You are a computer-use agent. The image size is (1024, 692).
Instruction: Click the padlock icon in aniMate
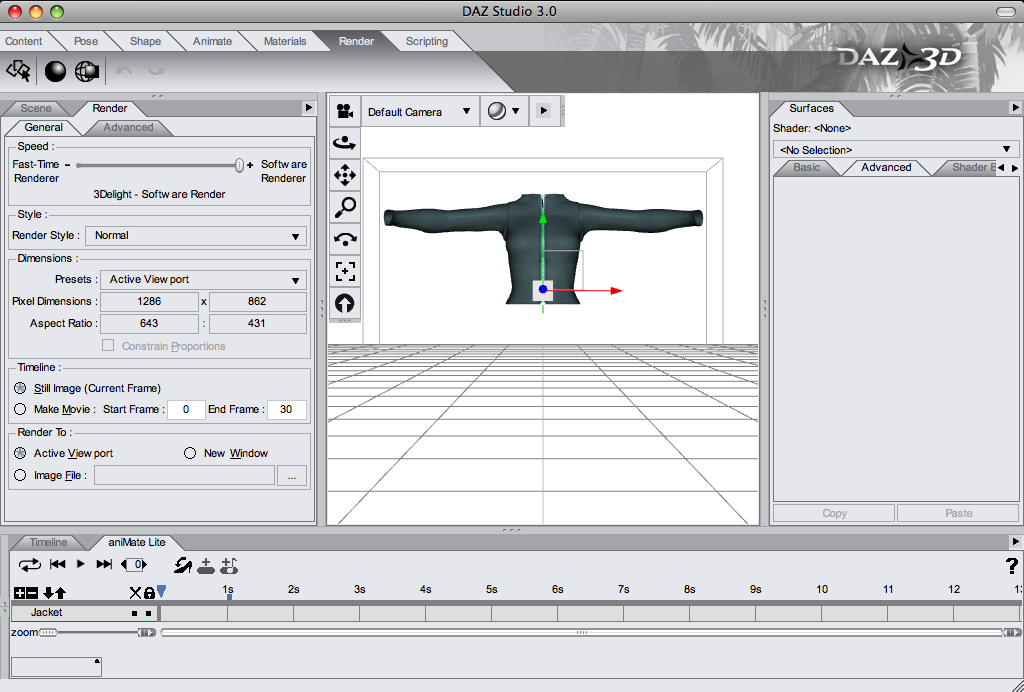coord(149,593)
